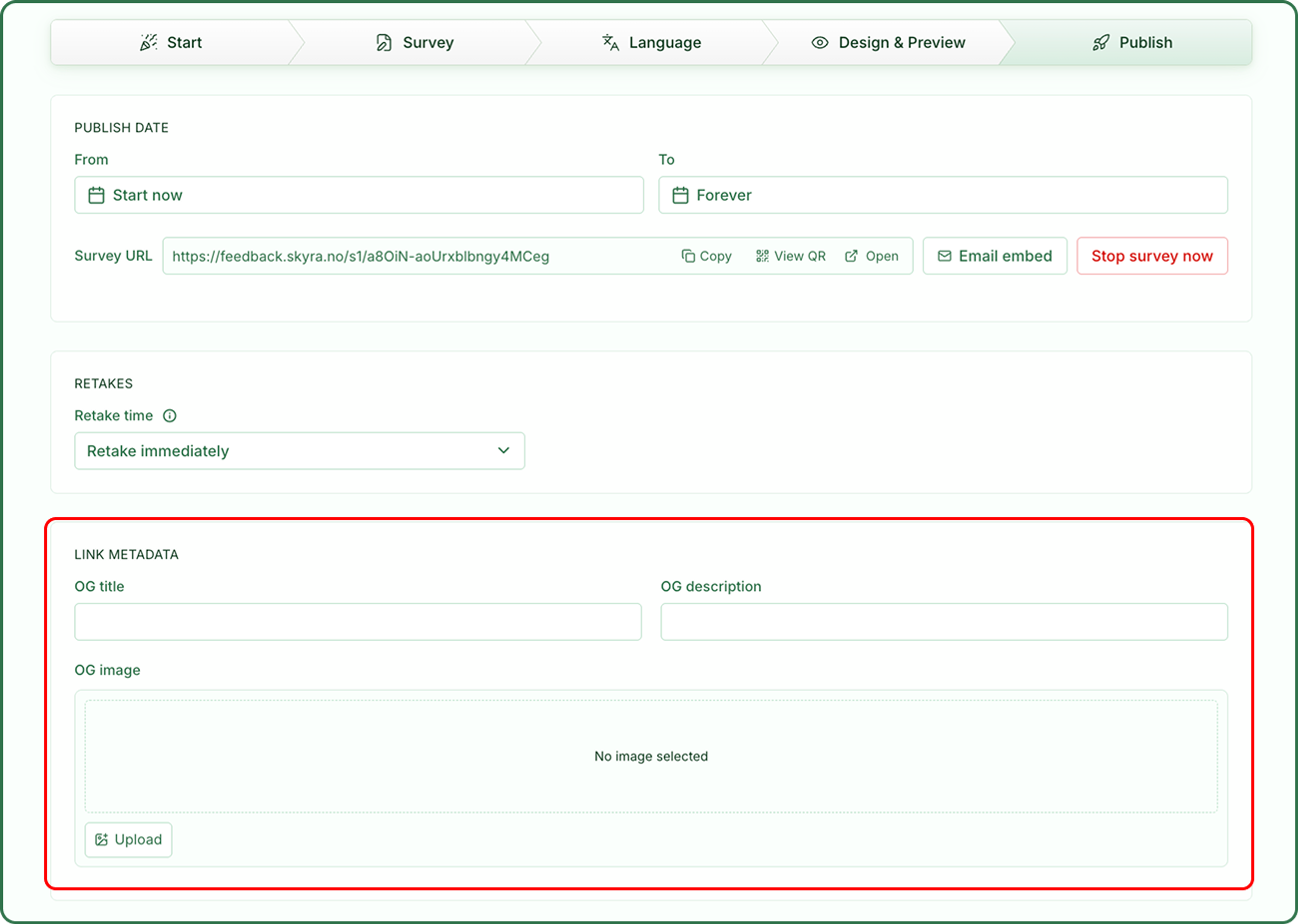Screen dimensions: 1298x924
Task: Click the dropdown chevron on Retake time
Action: (x=503, y=451)
